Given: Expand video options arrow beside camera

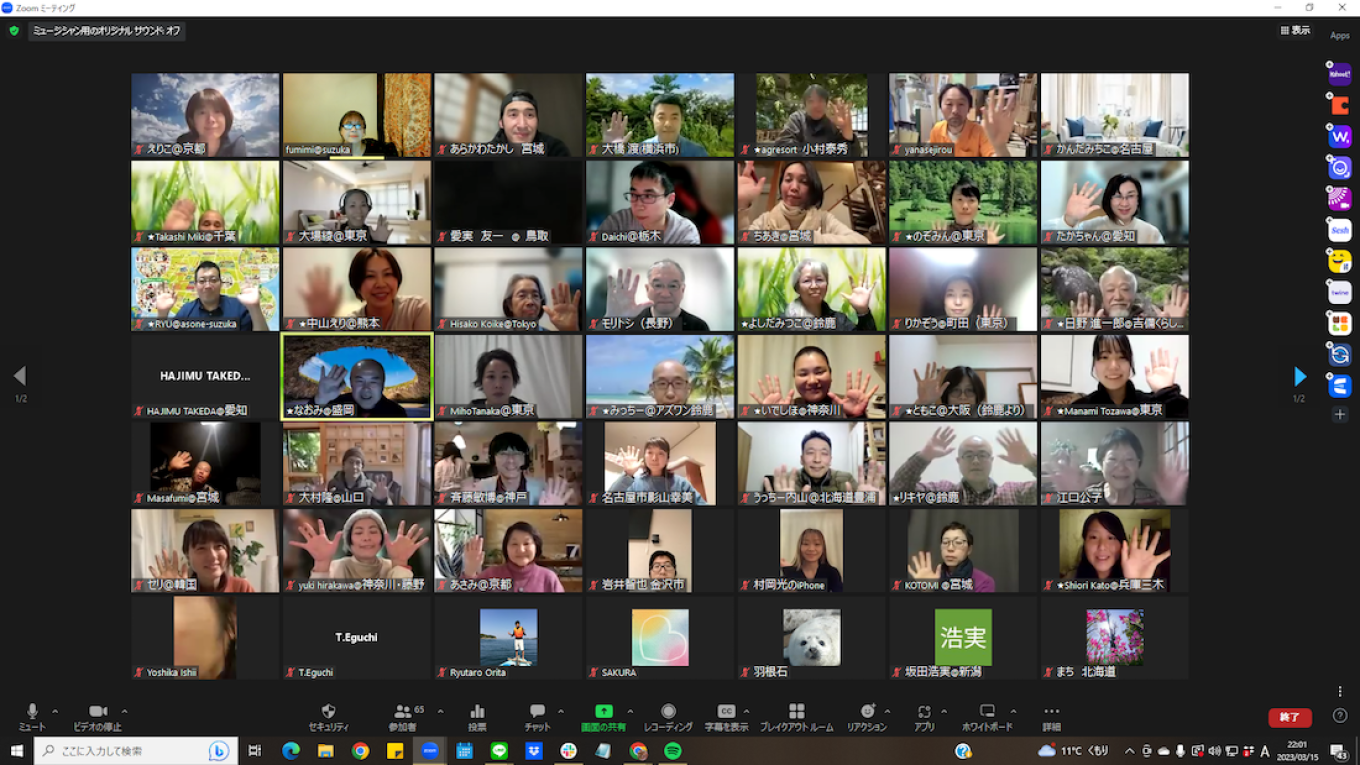Looking at the screenshot, I should click(124, 712).
